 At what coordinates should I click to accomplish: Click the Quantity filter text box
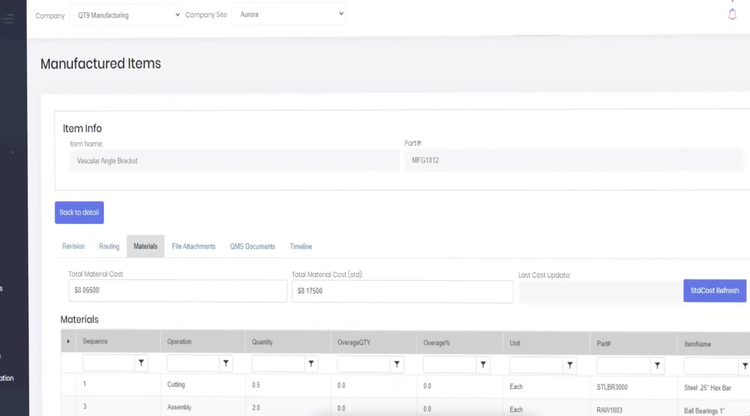click(278, 364)
